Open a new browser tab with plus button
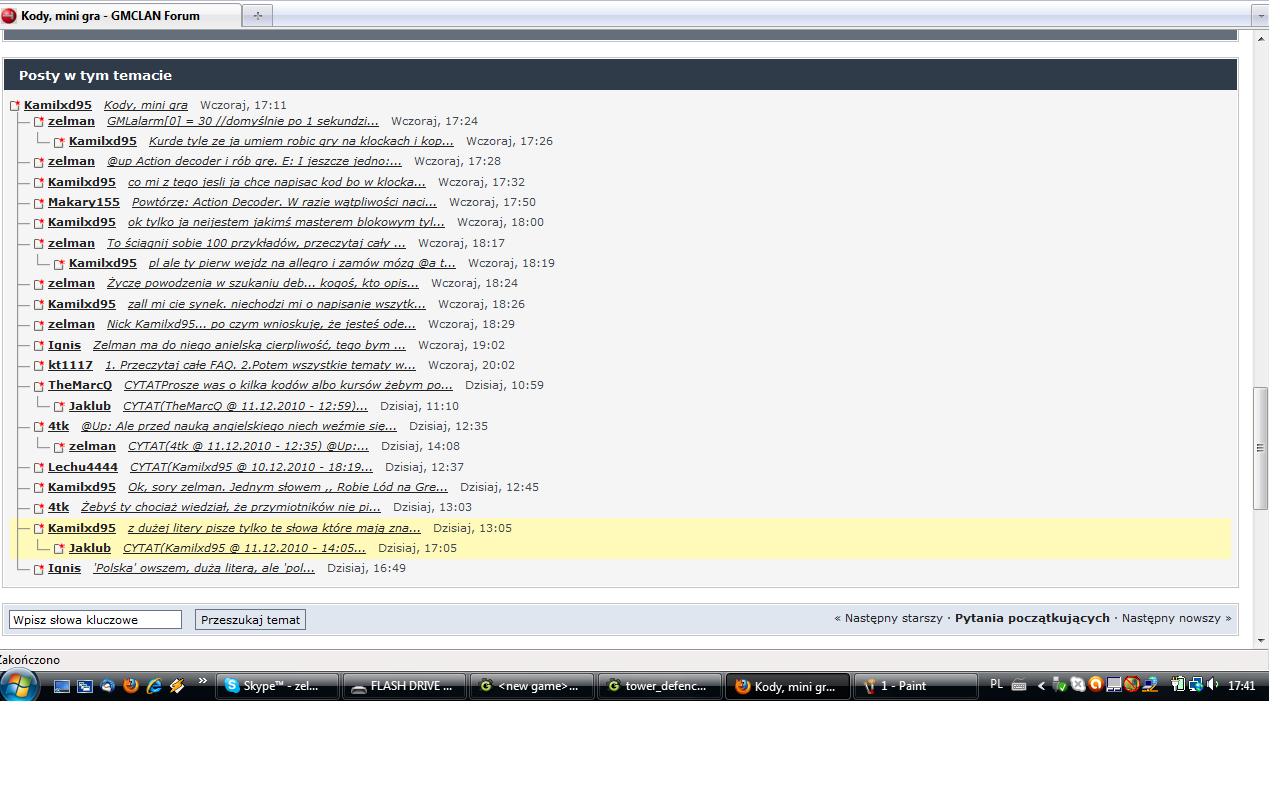 257,16
